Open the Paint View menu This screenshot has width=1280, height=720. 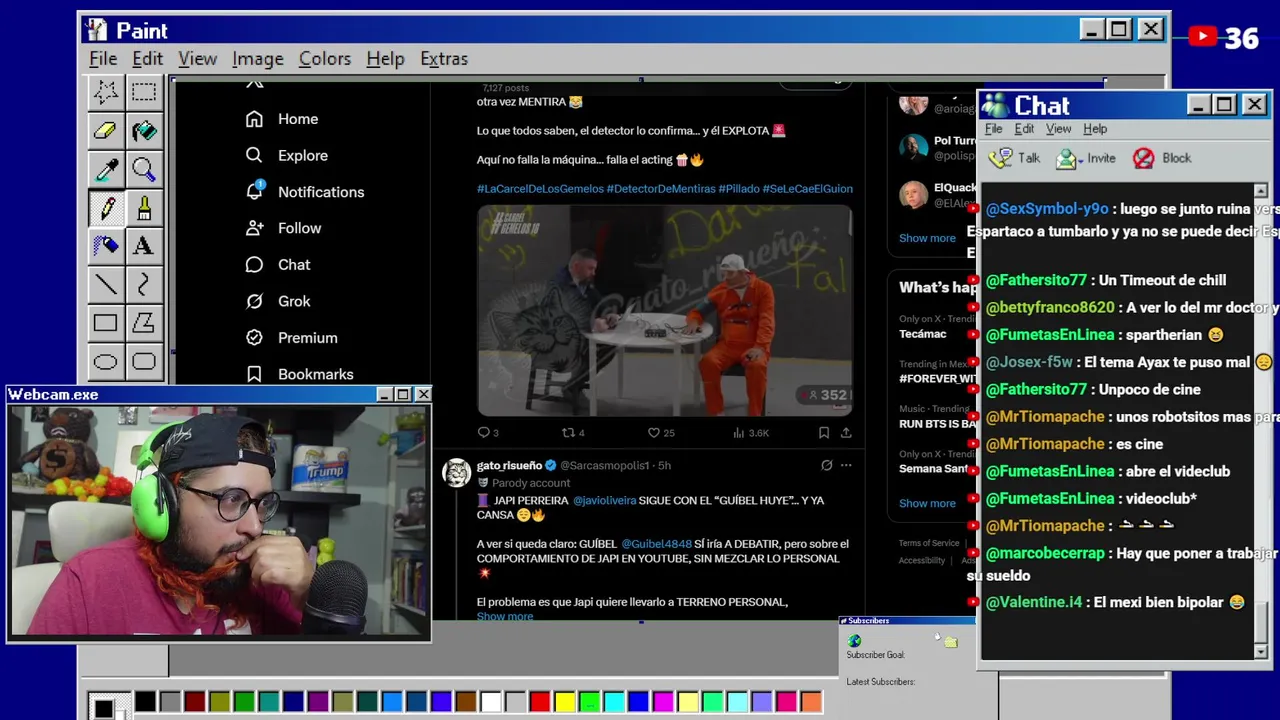click(x=197, y=59)
